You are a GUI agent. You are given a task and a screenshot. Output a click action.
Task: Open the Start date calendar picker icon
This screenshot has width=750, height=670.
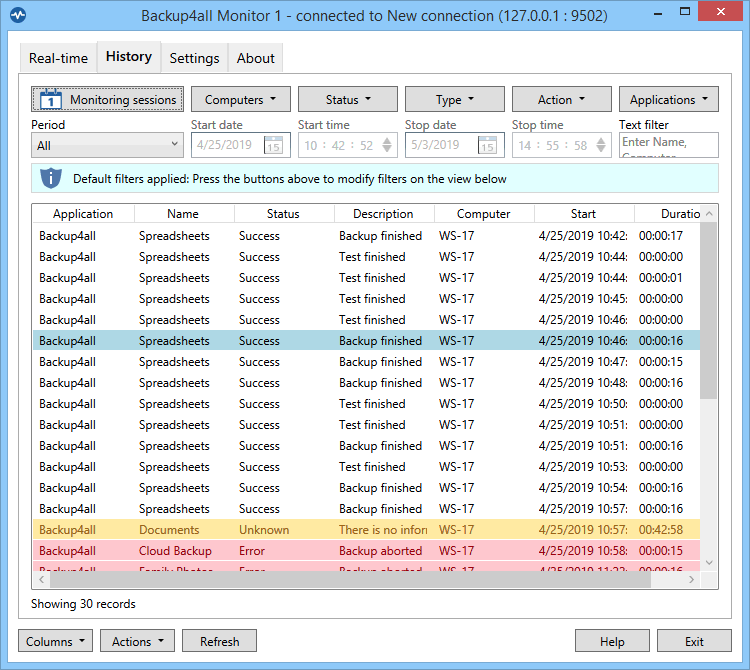273,146
